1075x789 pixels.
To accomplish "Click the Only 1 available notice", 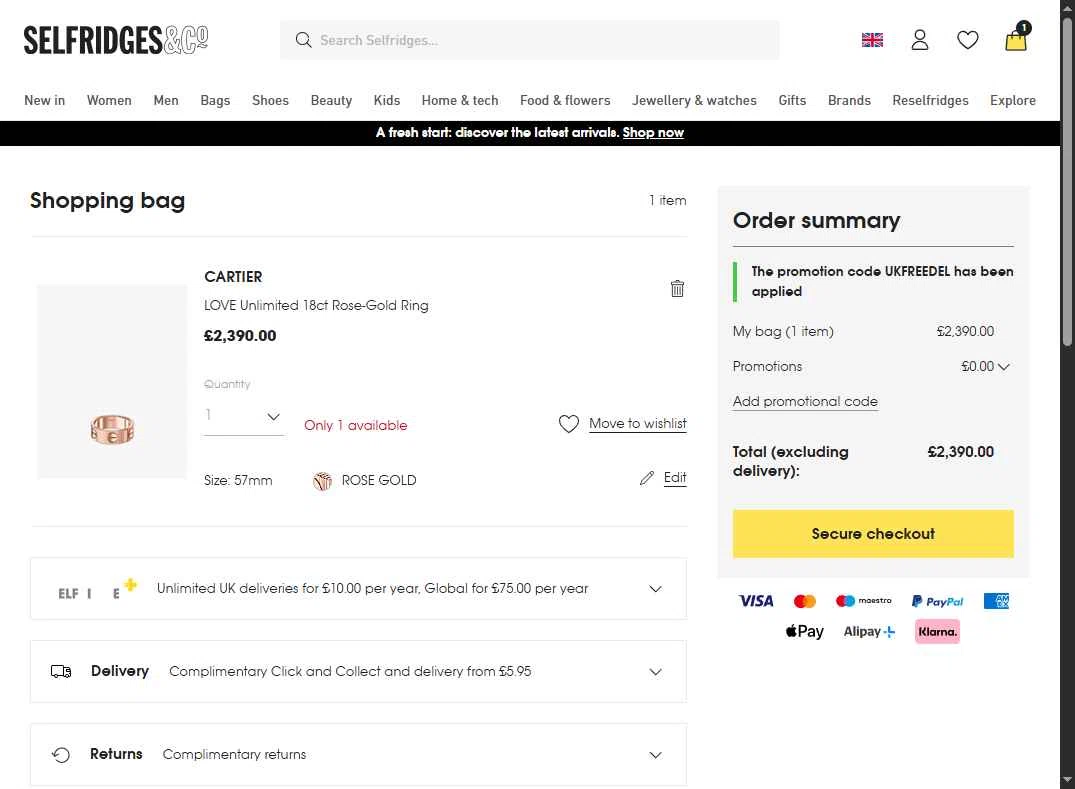I will click(x=356, y=426).
